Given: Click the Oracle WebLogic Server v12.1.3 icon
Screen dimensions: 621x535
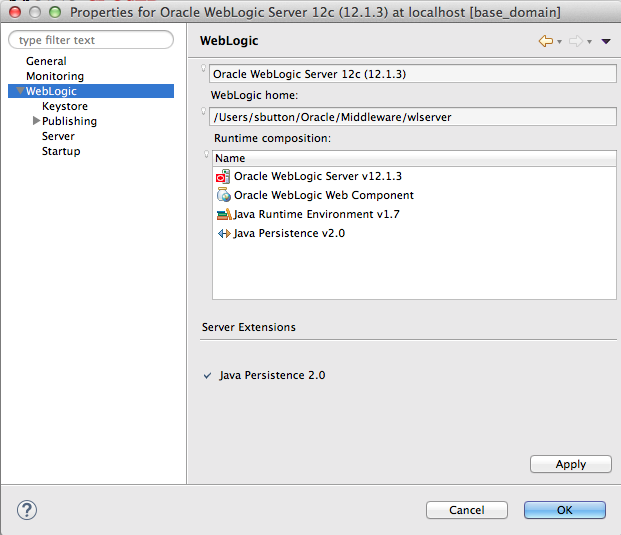Looking at the screenshot, I should point(223,176).
